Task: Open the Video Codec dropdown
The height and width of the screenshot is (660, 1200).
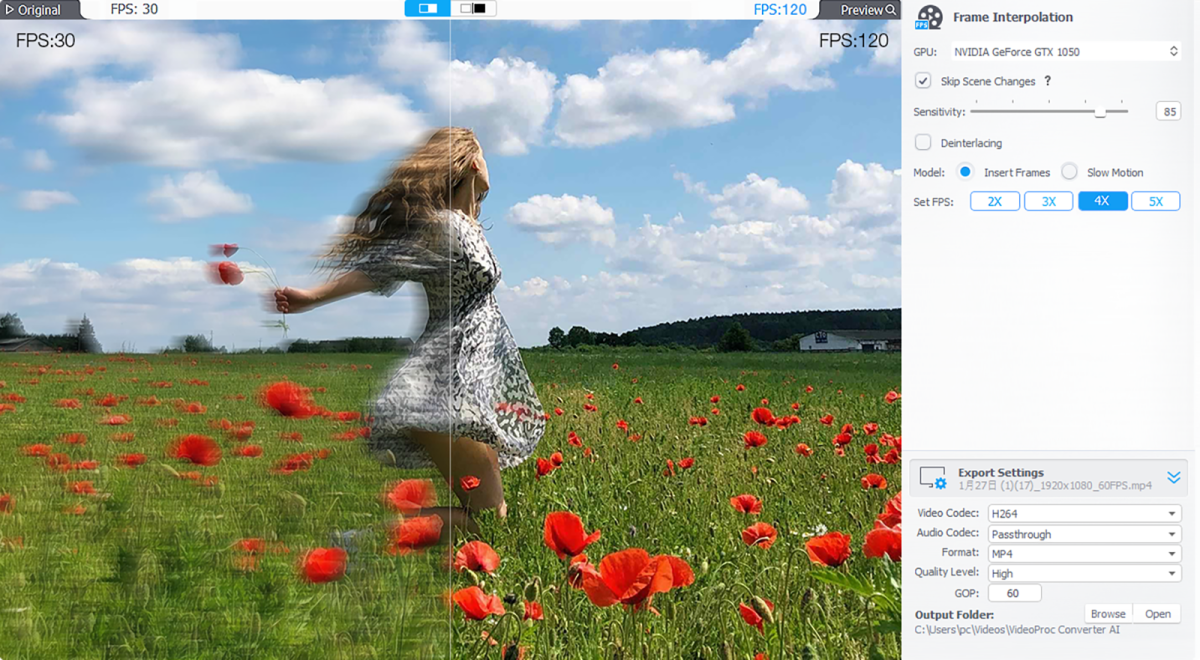Action: [x=1084, y=514]
